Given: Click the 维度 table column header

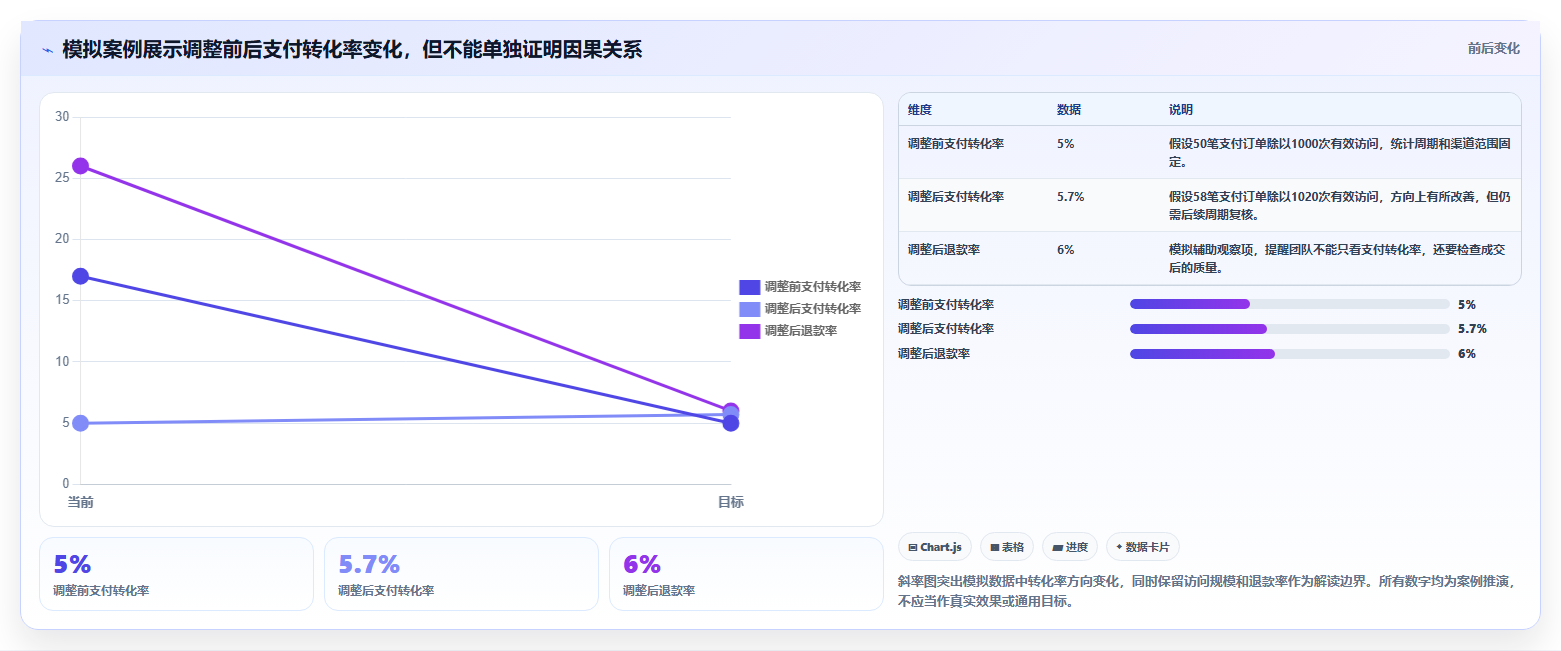Looking at the screenshot, I should point(920,110).
